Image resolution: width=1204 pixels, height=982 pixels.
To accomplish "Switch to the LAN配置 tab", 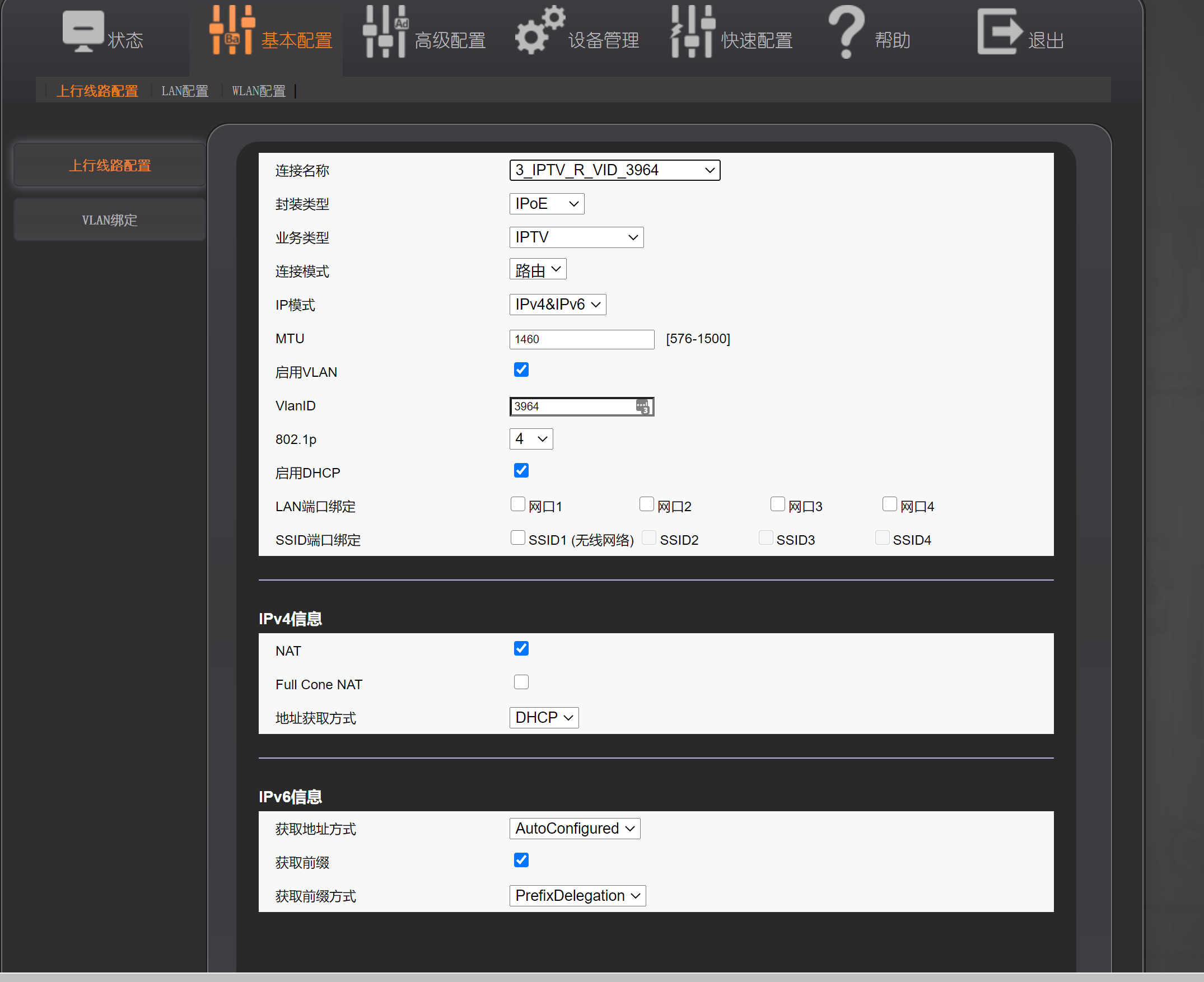I will tap(185, 91).
